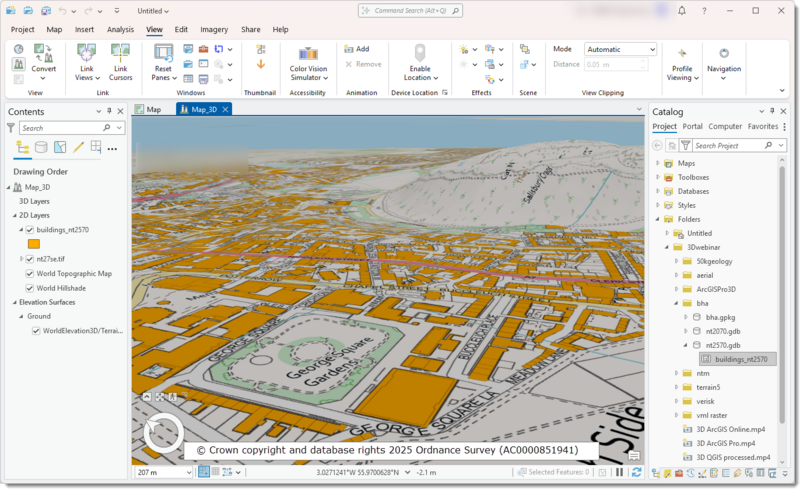This screenshot has height=489, width=800.
Task: Open the Imagery ribbon tab
Action: coord(214,30)
